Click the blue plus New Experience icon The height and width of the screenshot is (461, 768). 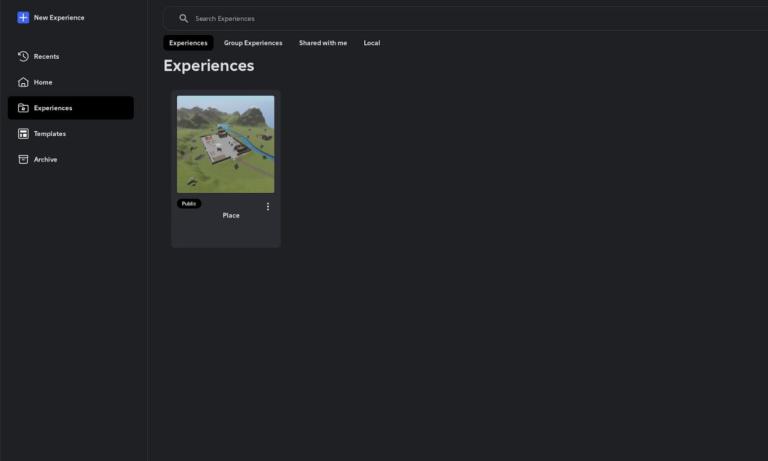[23, 18]
